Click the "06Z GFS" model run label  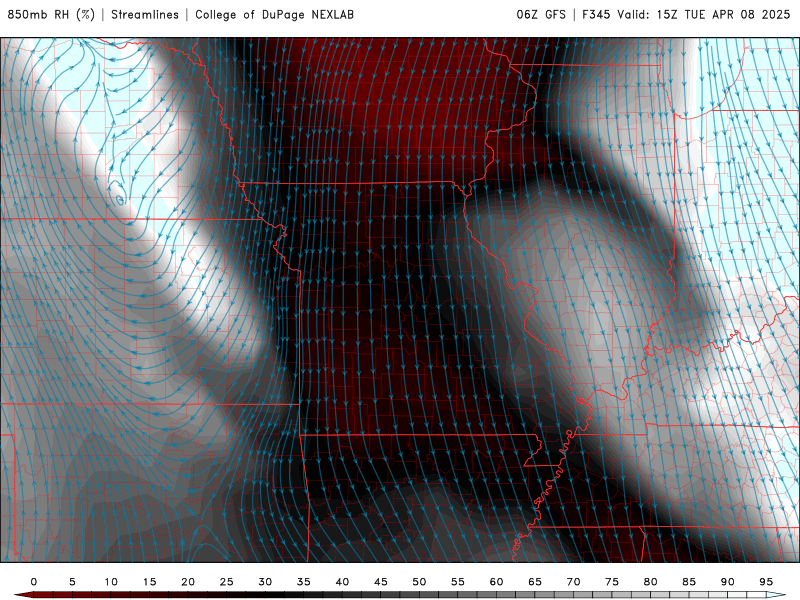[541, 15]
